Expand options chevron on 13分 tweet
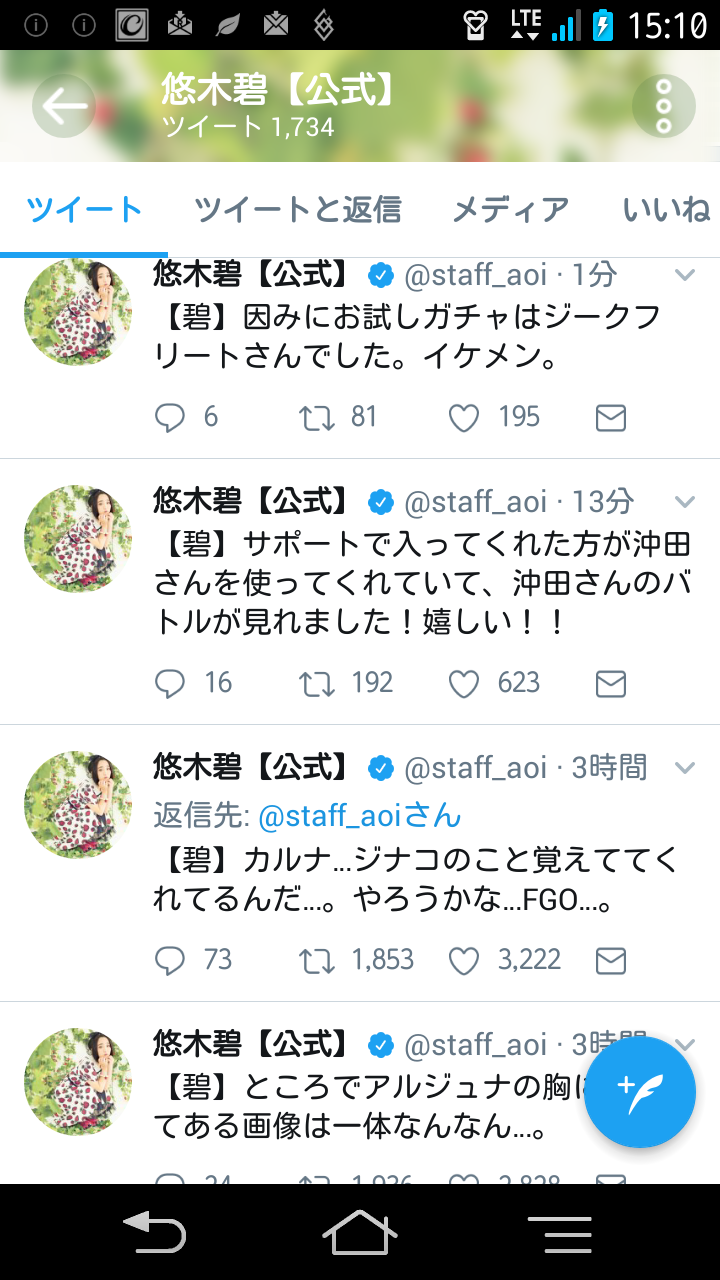This screenshot has width=720, height=1280. coord(685,501)
